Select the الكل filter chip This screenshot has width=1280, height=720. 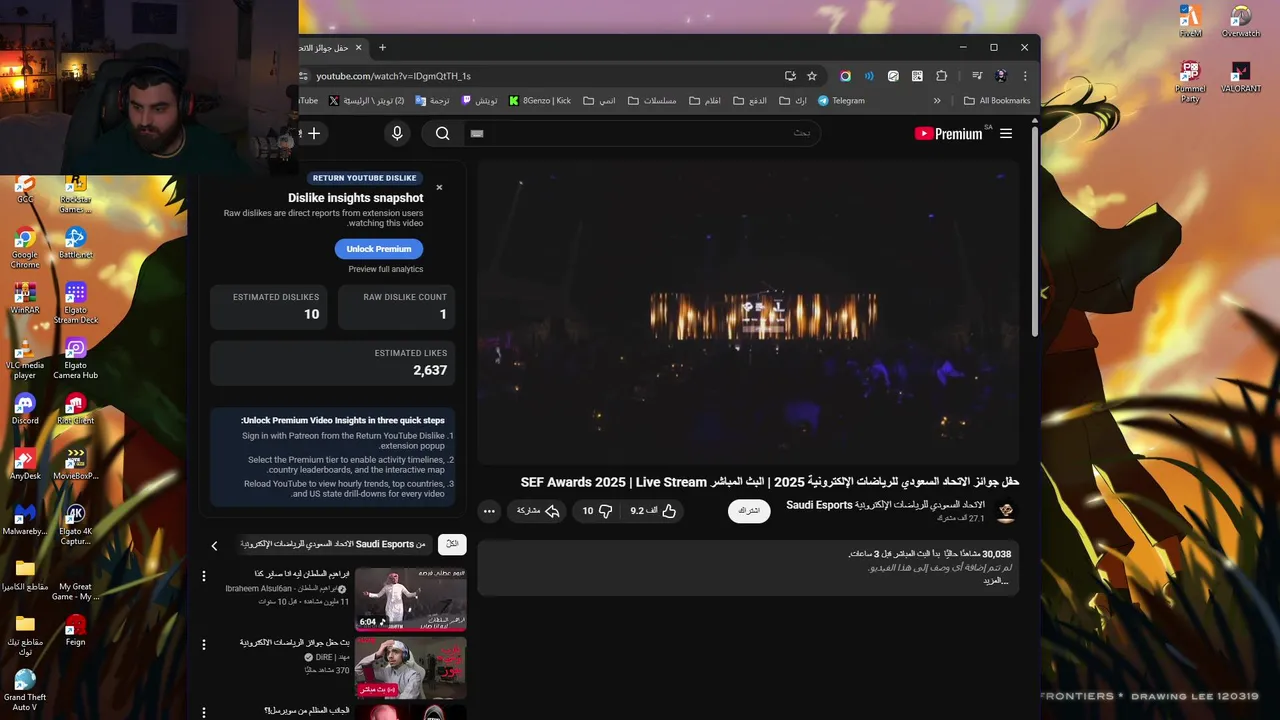(x=452, y=544)
